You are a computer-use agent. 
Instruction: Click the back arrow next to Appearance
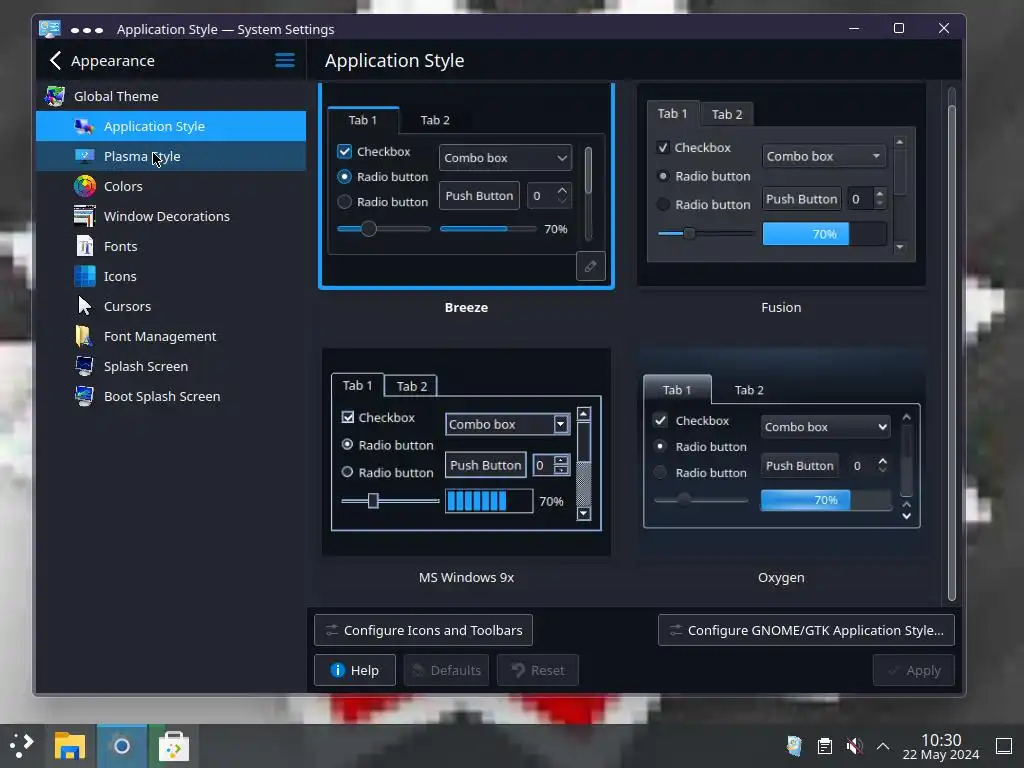(56, 61)
